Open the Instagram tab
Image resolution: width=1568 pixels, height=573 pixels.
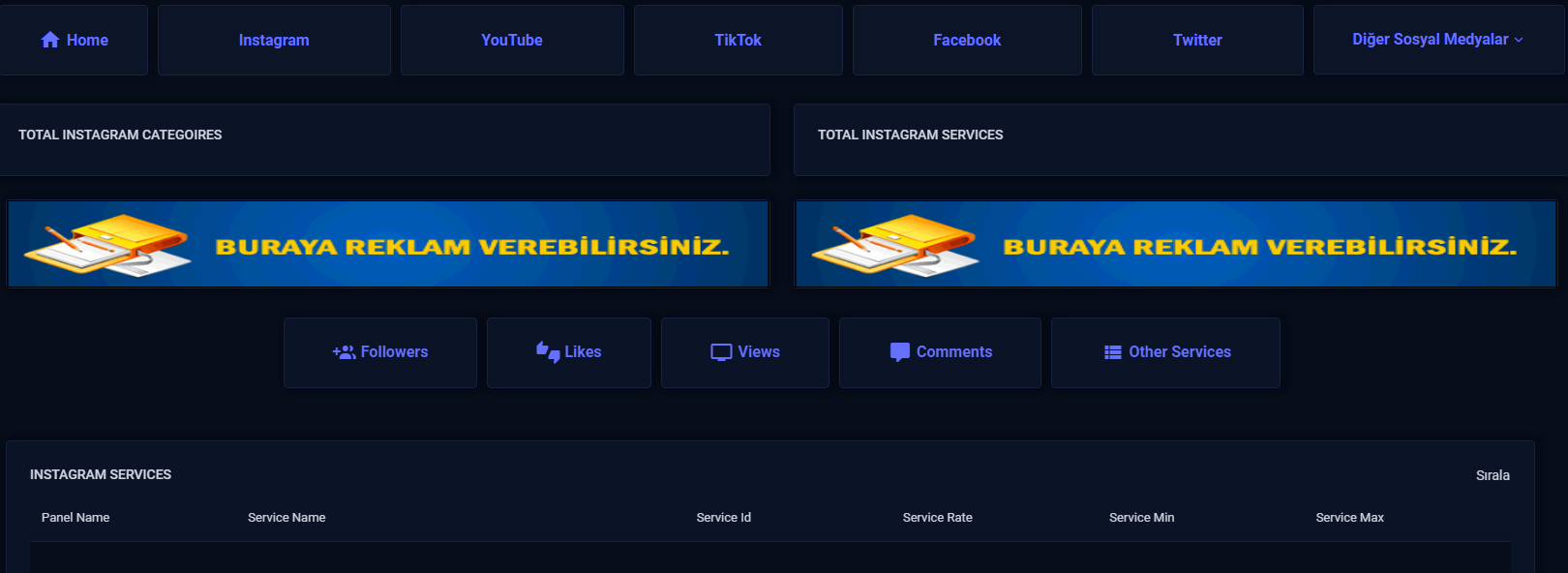[x=274, y=40]
